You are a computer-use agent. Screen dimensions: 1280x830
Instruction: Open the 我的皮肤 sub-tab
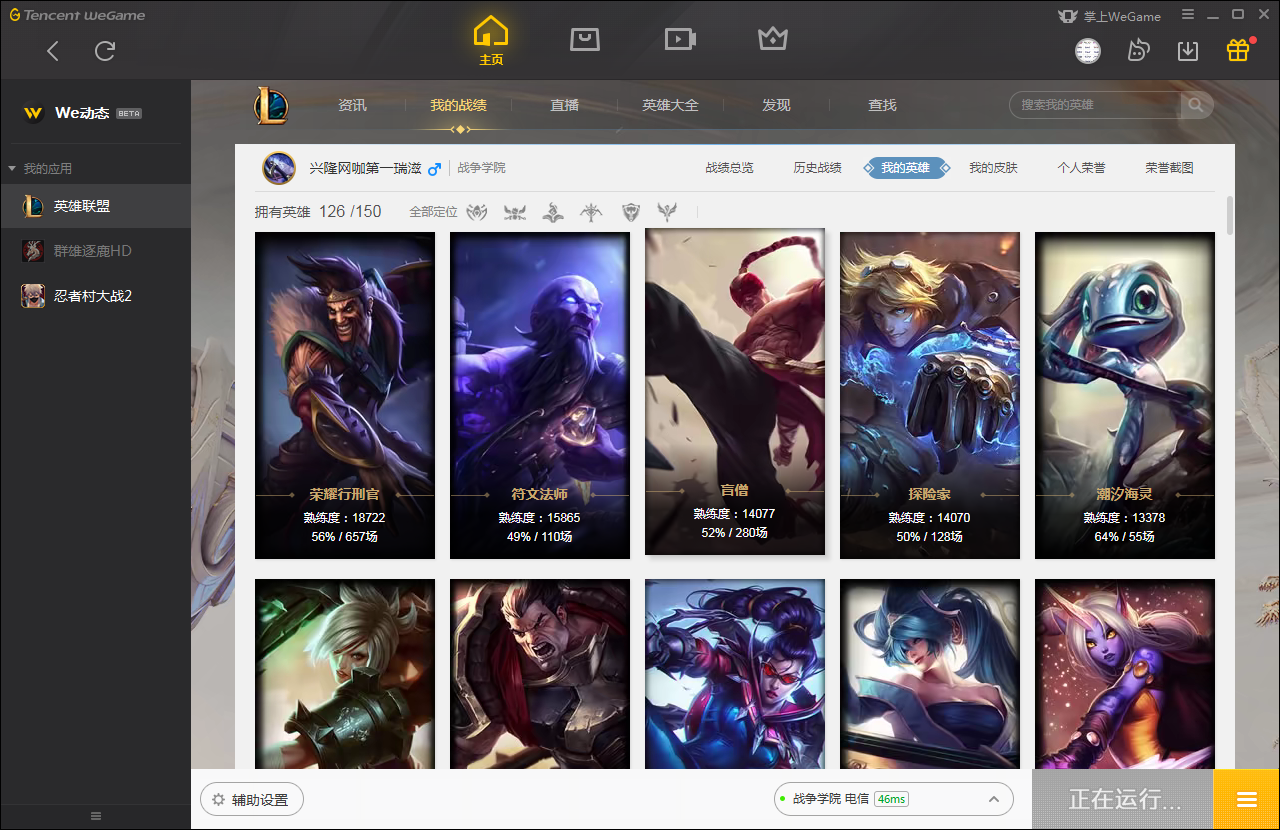tap(994, 168)
